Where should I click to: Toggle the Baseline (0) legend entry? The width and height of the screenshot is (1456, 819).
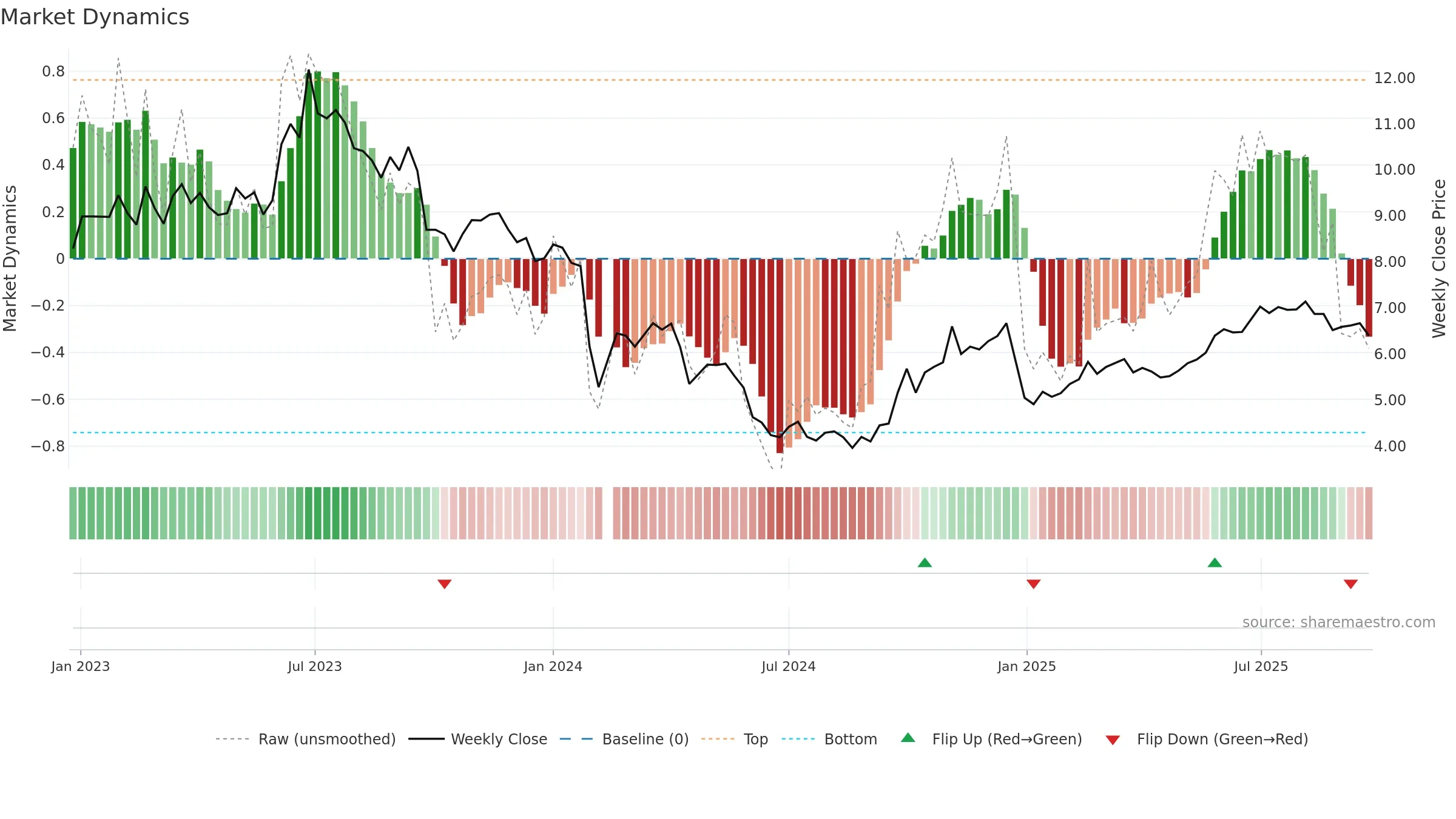point(624,739)
